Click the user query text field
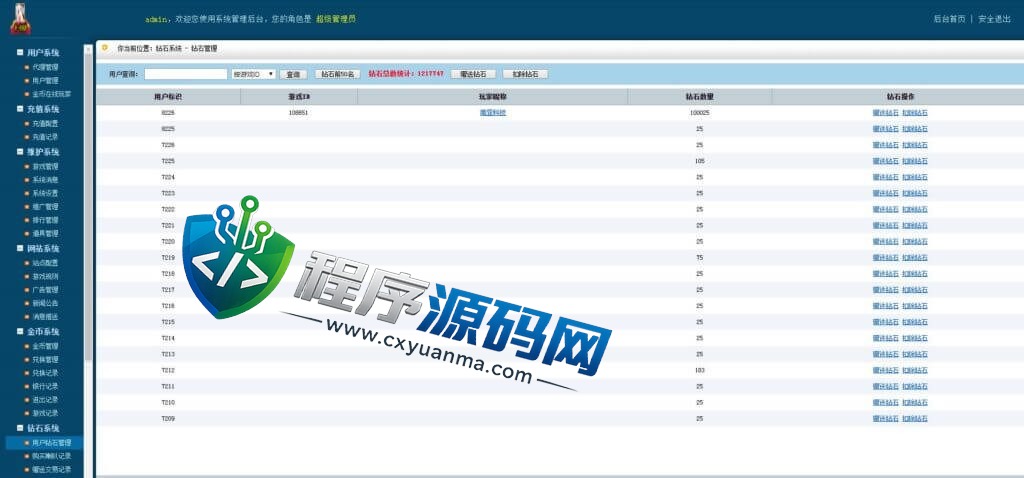 [x=186, y=74]
